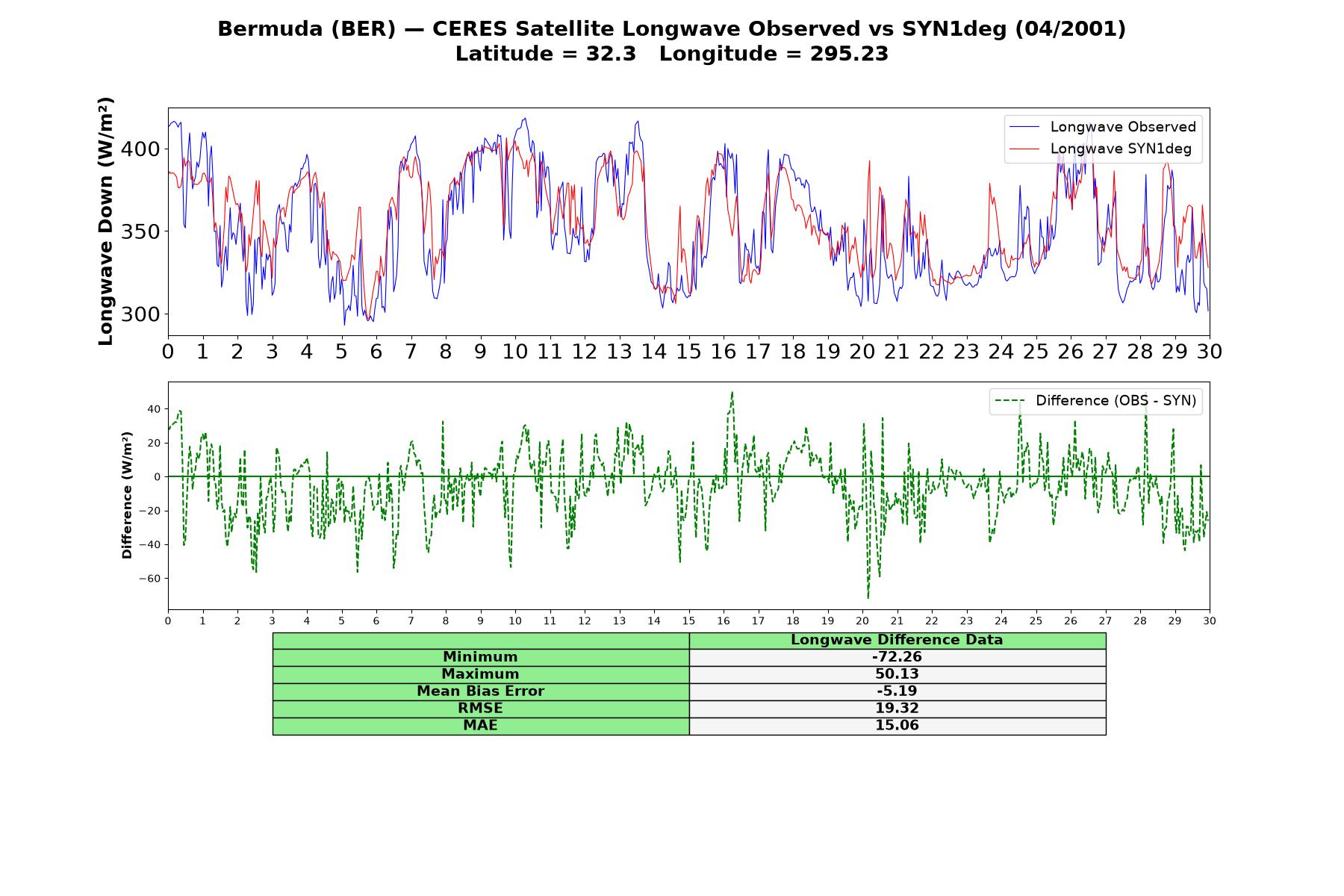Image resolution: width=1344 pixels, height=896 pixels.
Task: Select the RMSE value 19.32 cell
Action: pos(897,709)
